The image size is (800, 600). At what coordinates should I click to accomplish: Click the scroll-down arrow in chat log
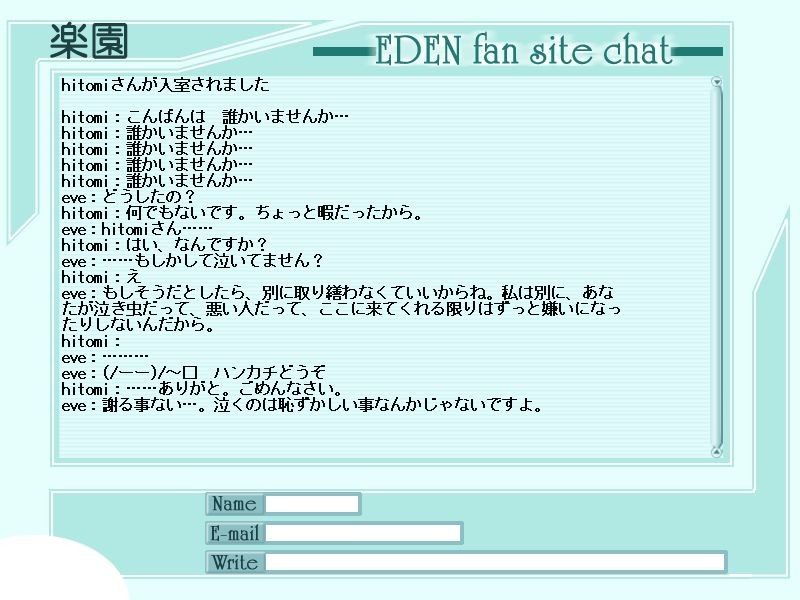coord(716,452)
